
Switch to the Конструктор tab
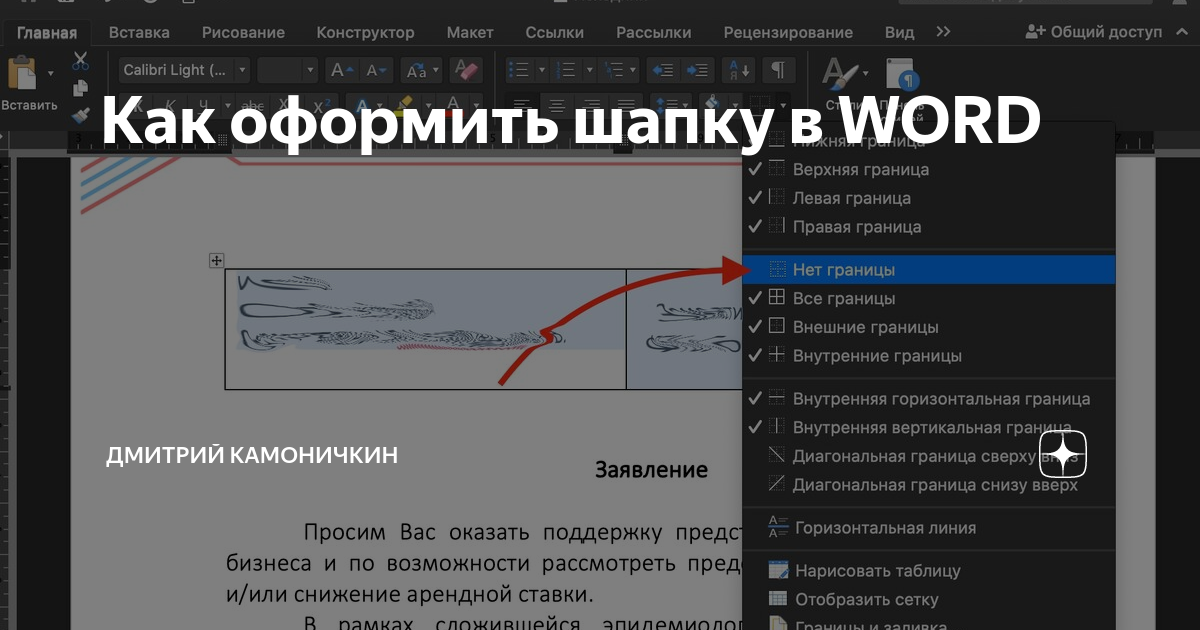(x=365, y=32)
